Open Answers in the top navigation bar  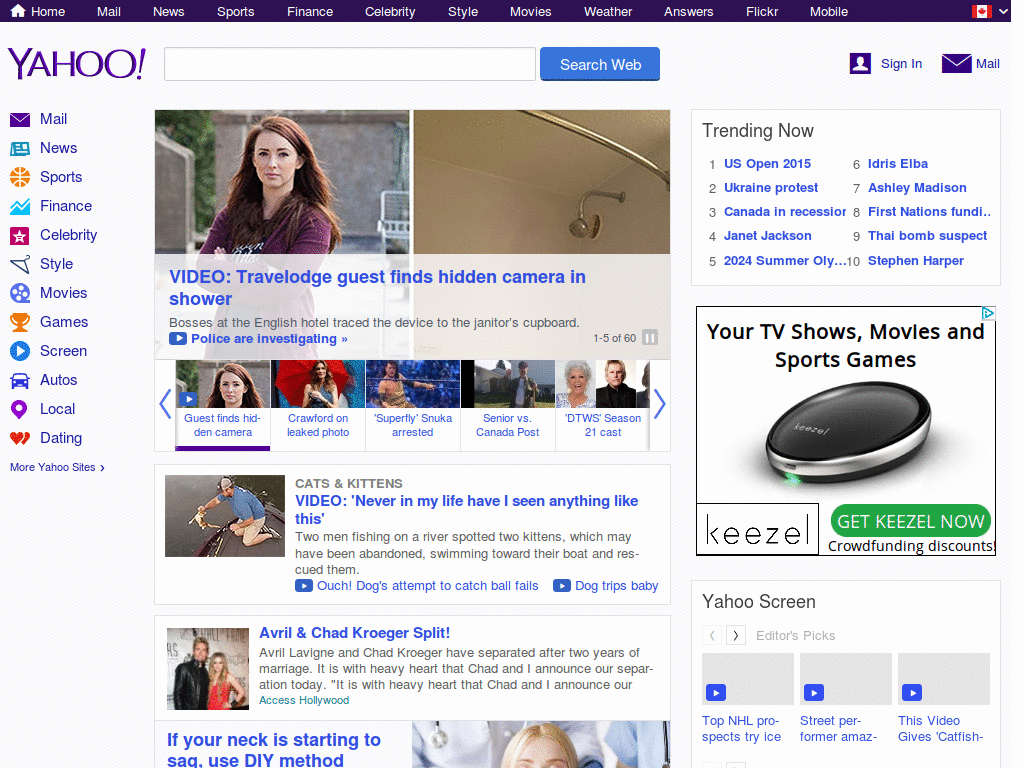tap(689, 12)
